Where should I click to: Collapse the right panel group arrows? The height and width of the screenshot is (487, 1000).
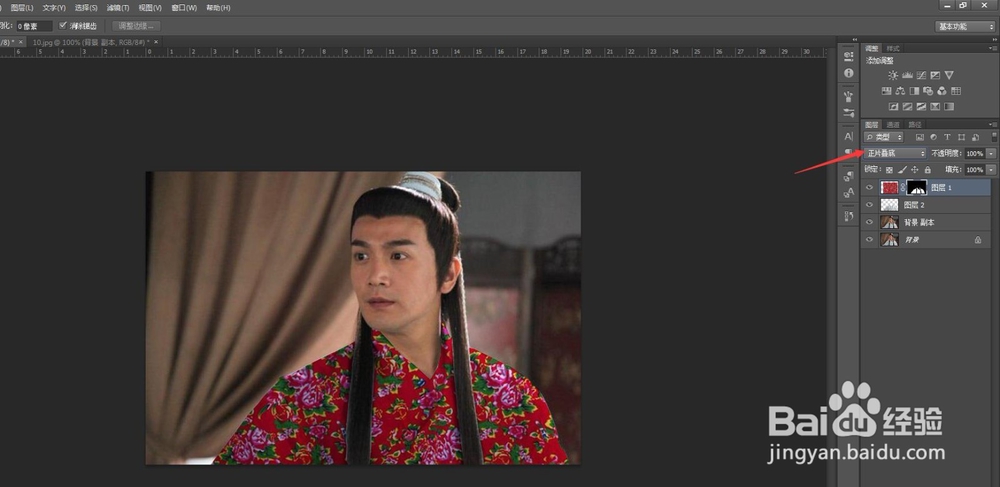tap(995, 40)
